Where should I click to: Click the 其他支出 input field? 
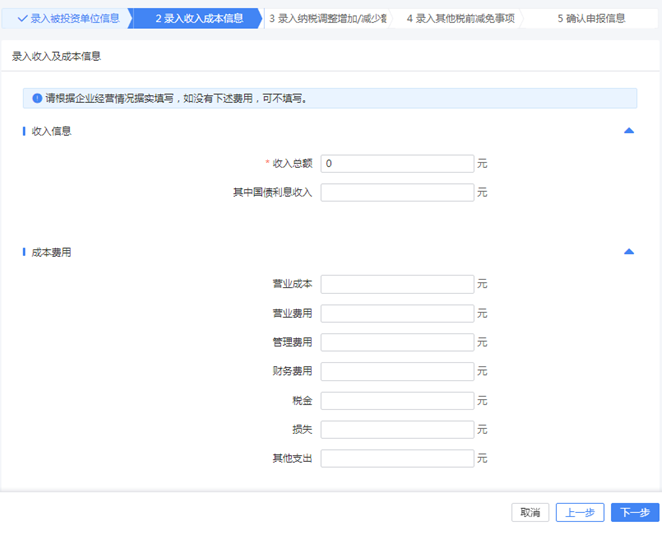click(397, 459)
